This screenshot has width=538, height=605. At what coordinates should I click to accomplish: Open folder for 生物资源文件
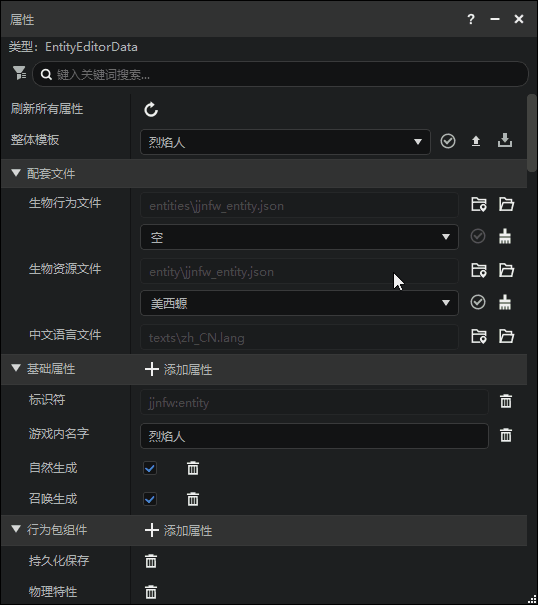506,270
